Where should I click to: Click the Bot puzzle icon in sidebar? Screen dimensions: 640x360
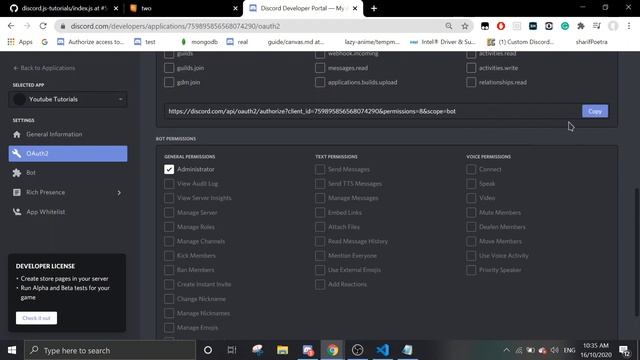point(17,173)
